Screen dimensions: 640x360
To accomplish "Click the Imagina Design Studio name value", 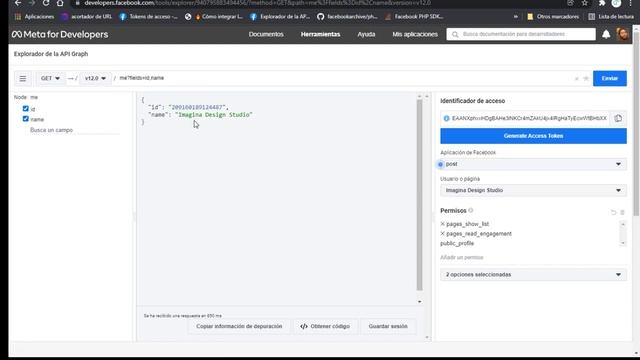I will click(214, 115).
